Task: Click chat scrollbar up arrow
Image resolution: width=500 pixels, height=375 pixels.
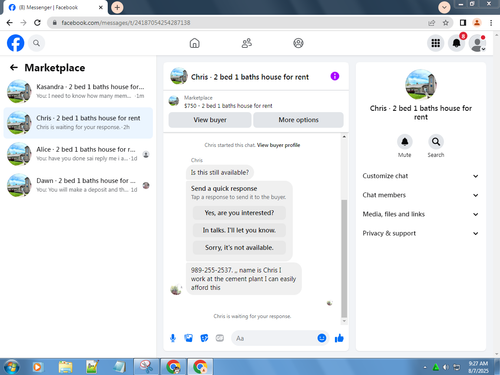Action: 344,137
